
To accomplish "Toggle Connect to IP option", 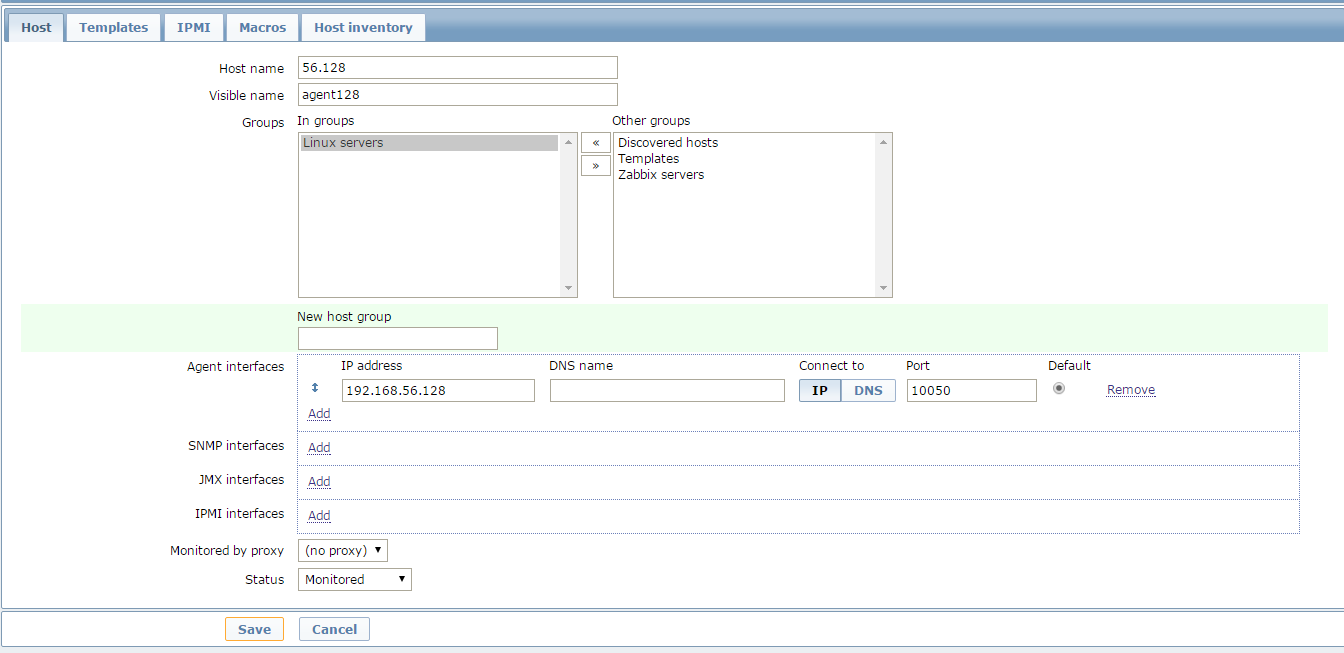I will [x=819, y=390].
